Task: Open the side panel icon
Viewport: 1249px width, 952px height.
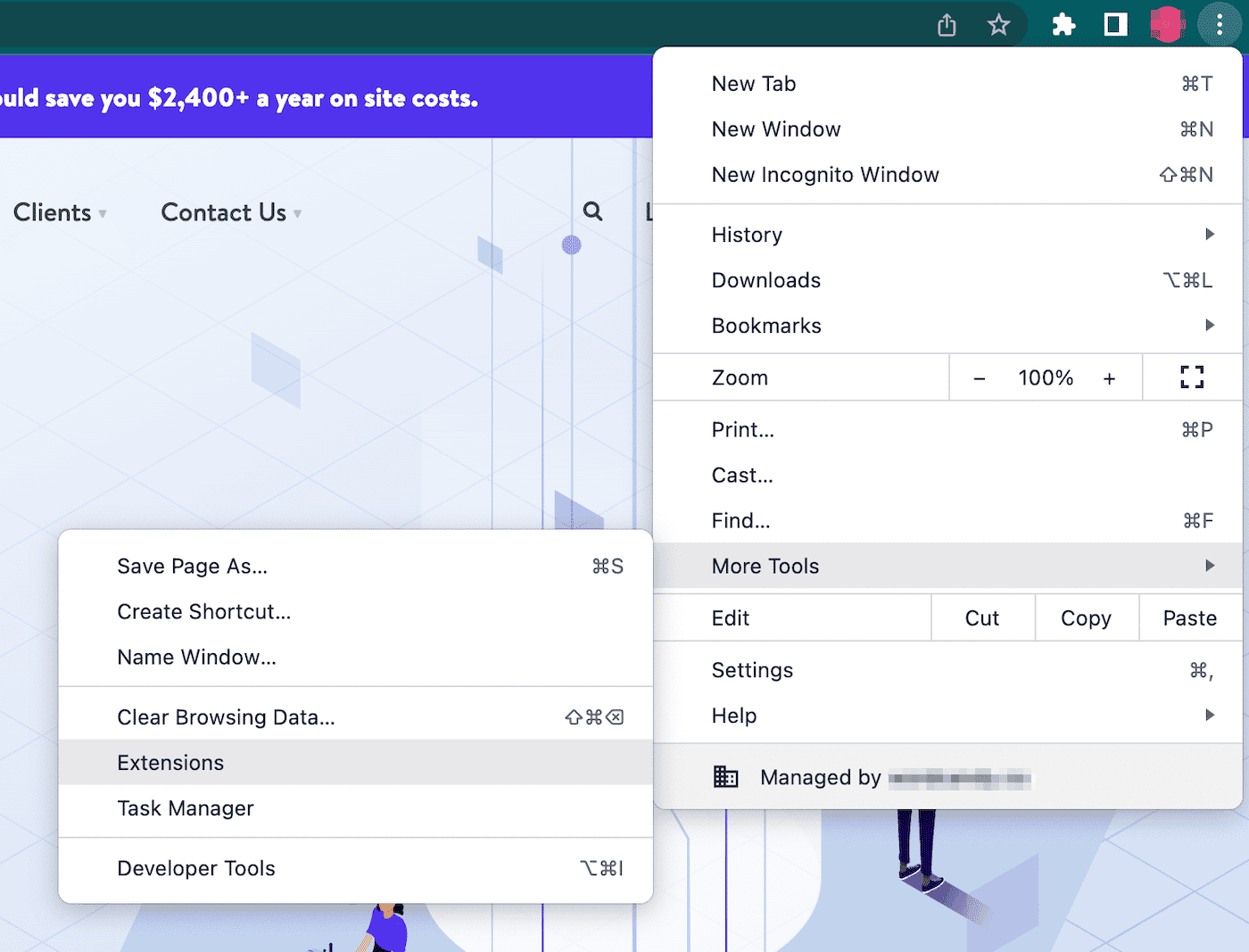Action: (1115, 25)
